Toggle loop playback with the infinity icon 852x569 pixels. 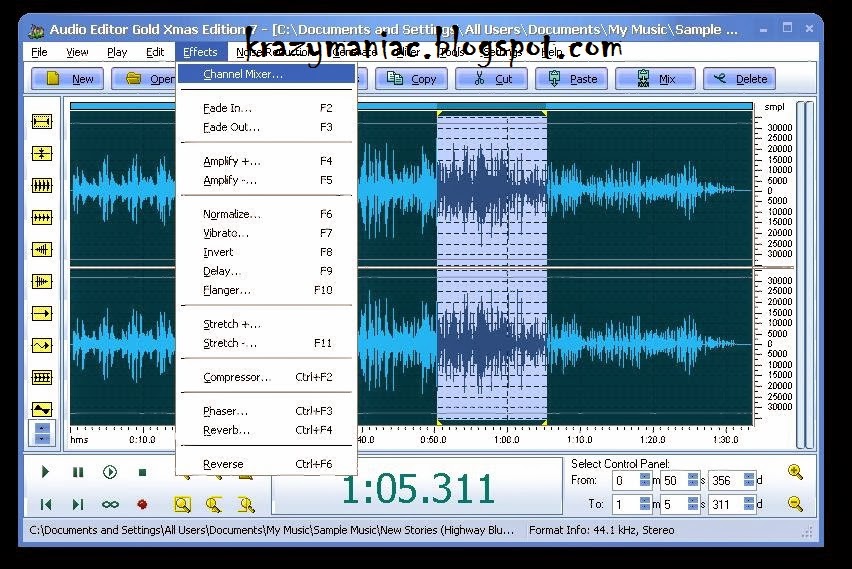(110, 504)
